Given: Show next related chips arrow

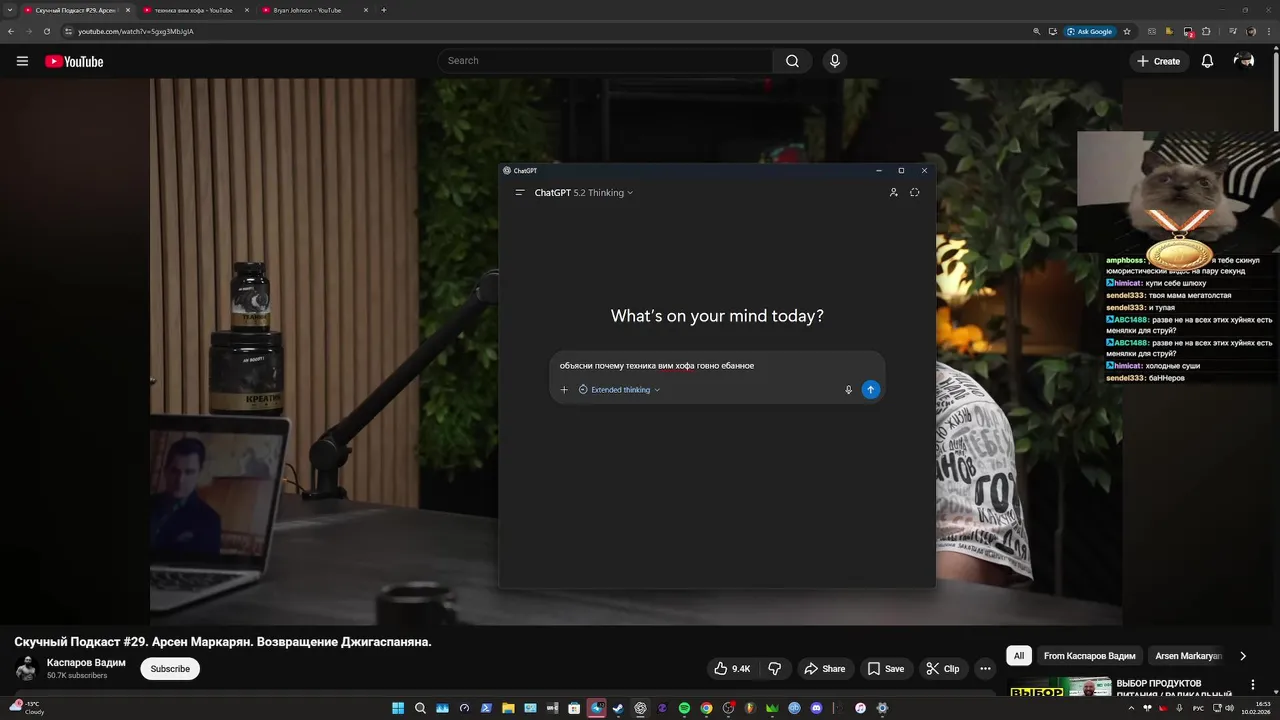Looking at the screenshot, I should click(1243, 656).
